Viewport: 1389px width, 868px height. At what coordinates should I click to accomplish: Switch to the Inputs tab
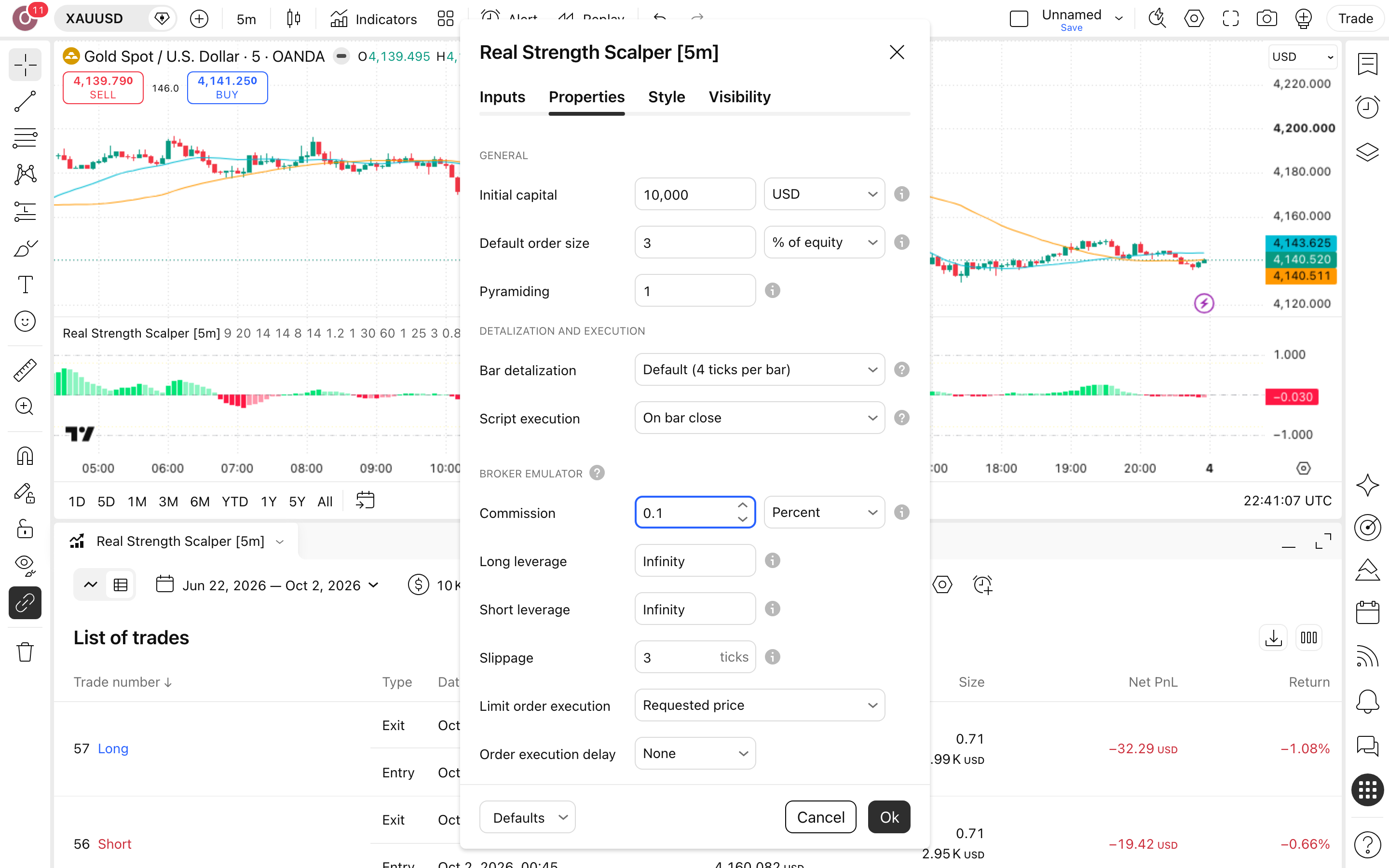pyautogui.click(x=502, y=97)
